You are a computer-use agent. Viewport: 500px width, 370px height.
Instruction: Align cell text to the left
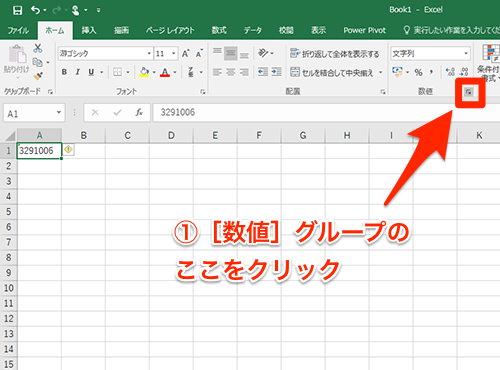point(217,72)
